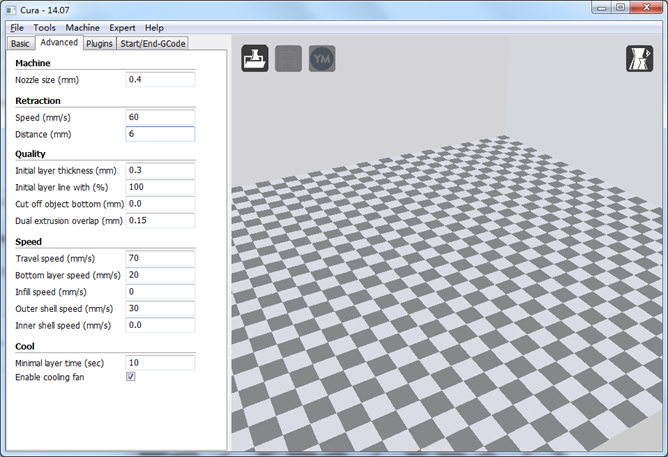The height and width of the screenshot is (457, 668).
Task: Focus the Travel speed field
Action: [x=160, y=258]
